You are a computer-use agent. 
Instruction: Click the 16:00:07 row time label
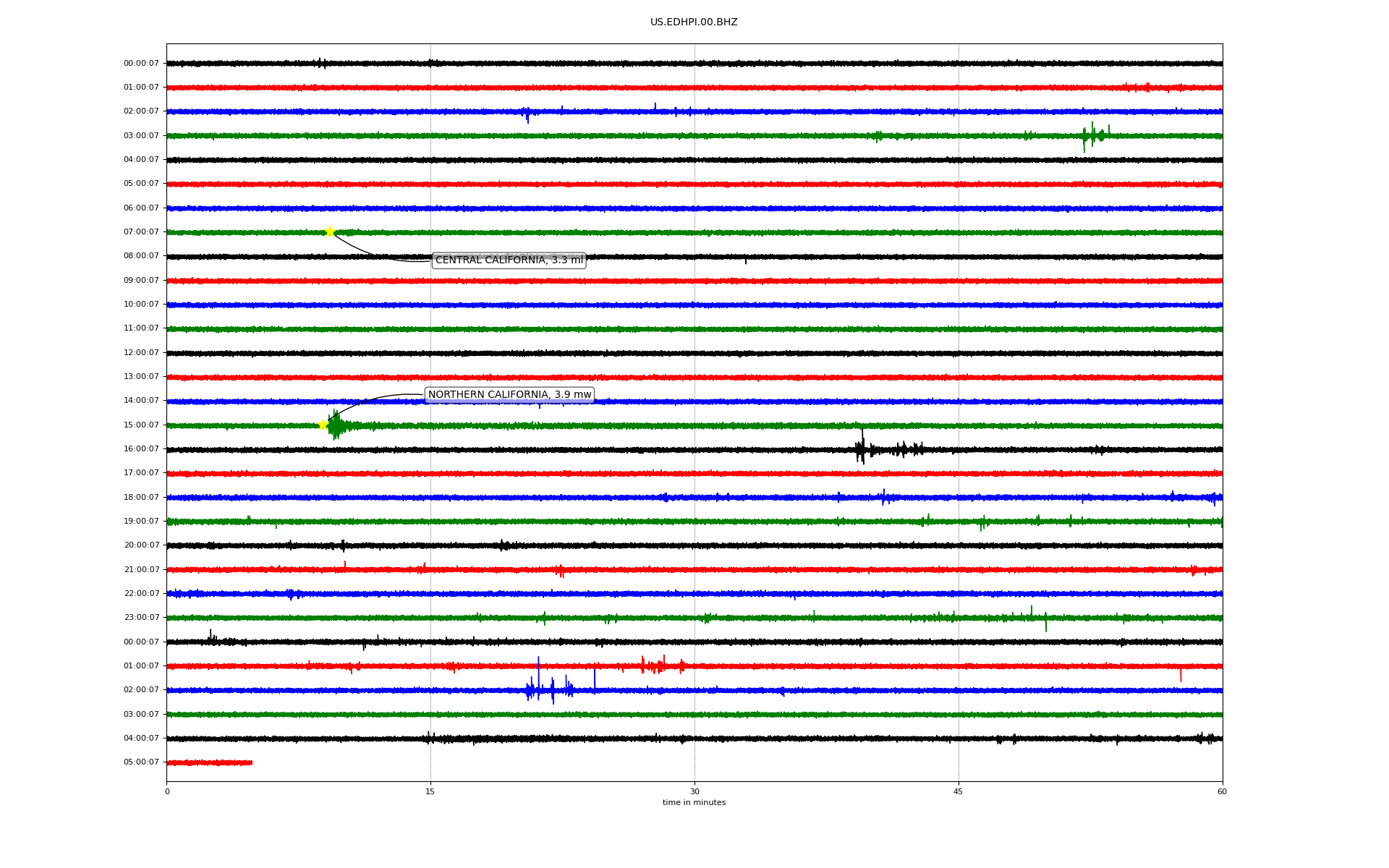[x=141, y=449]
